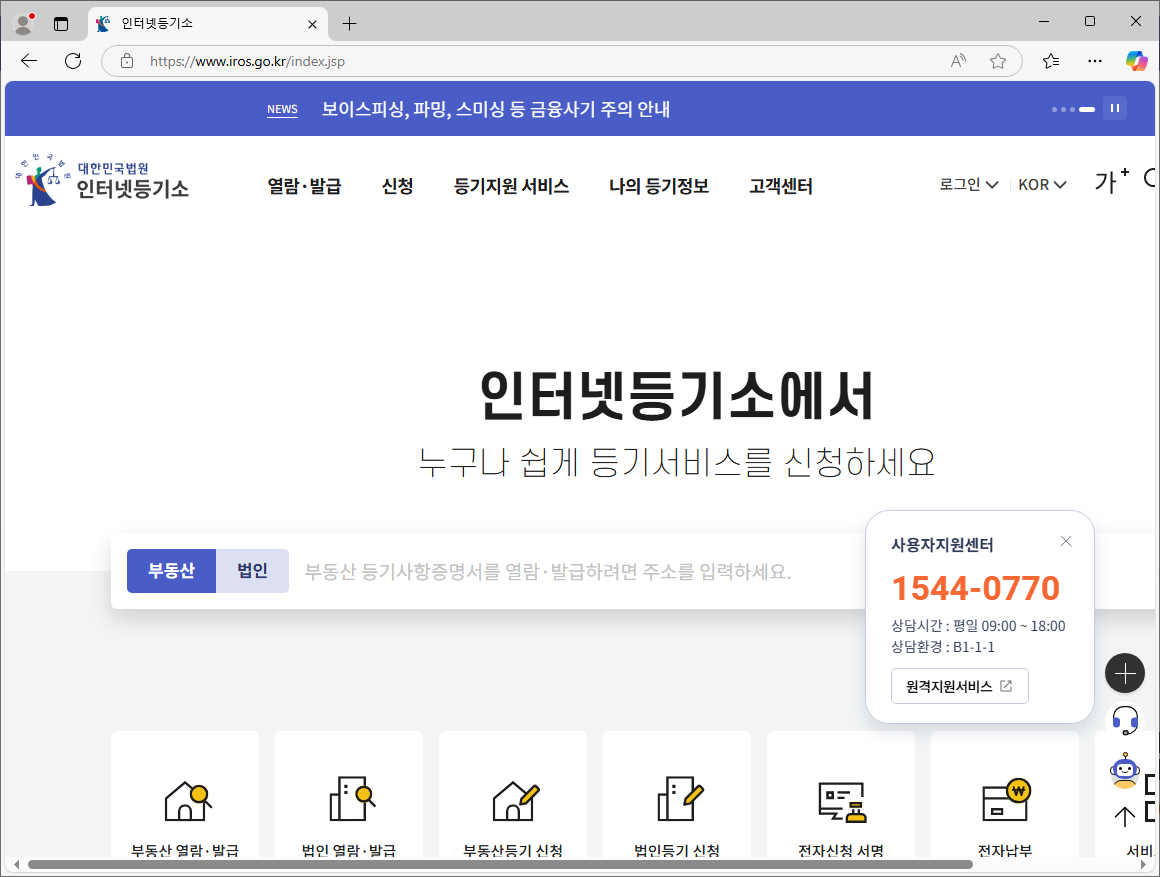Image resolution: width=1160 pixels, height=877 pixels.
Task: Open the 고객센터 menu
Action: point(779,186)
